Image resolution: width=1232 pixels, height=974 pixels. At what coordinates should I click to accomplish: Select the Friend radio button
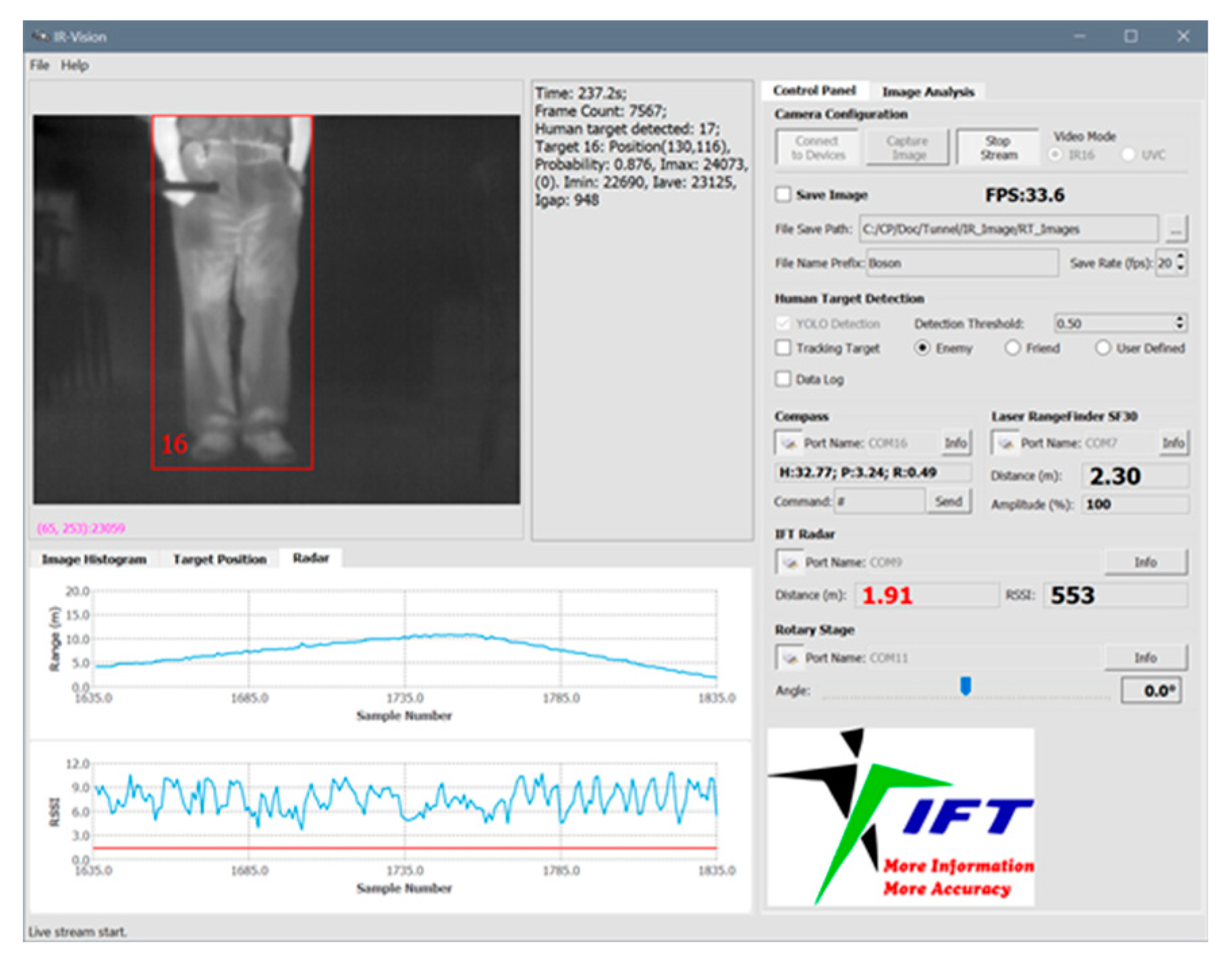1012,348
